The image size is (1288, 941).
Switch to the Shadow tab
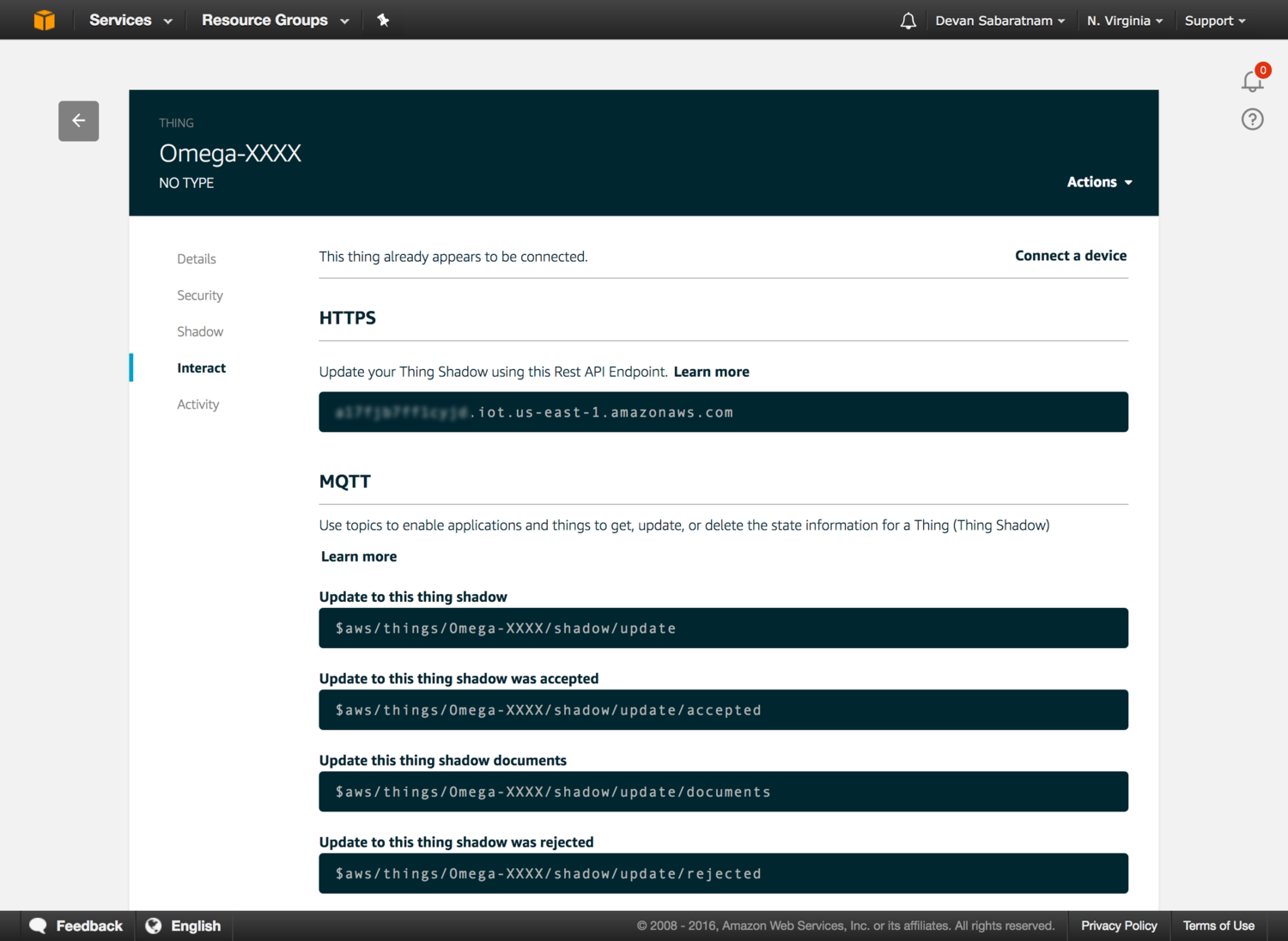point(200,331)
